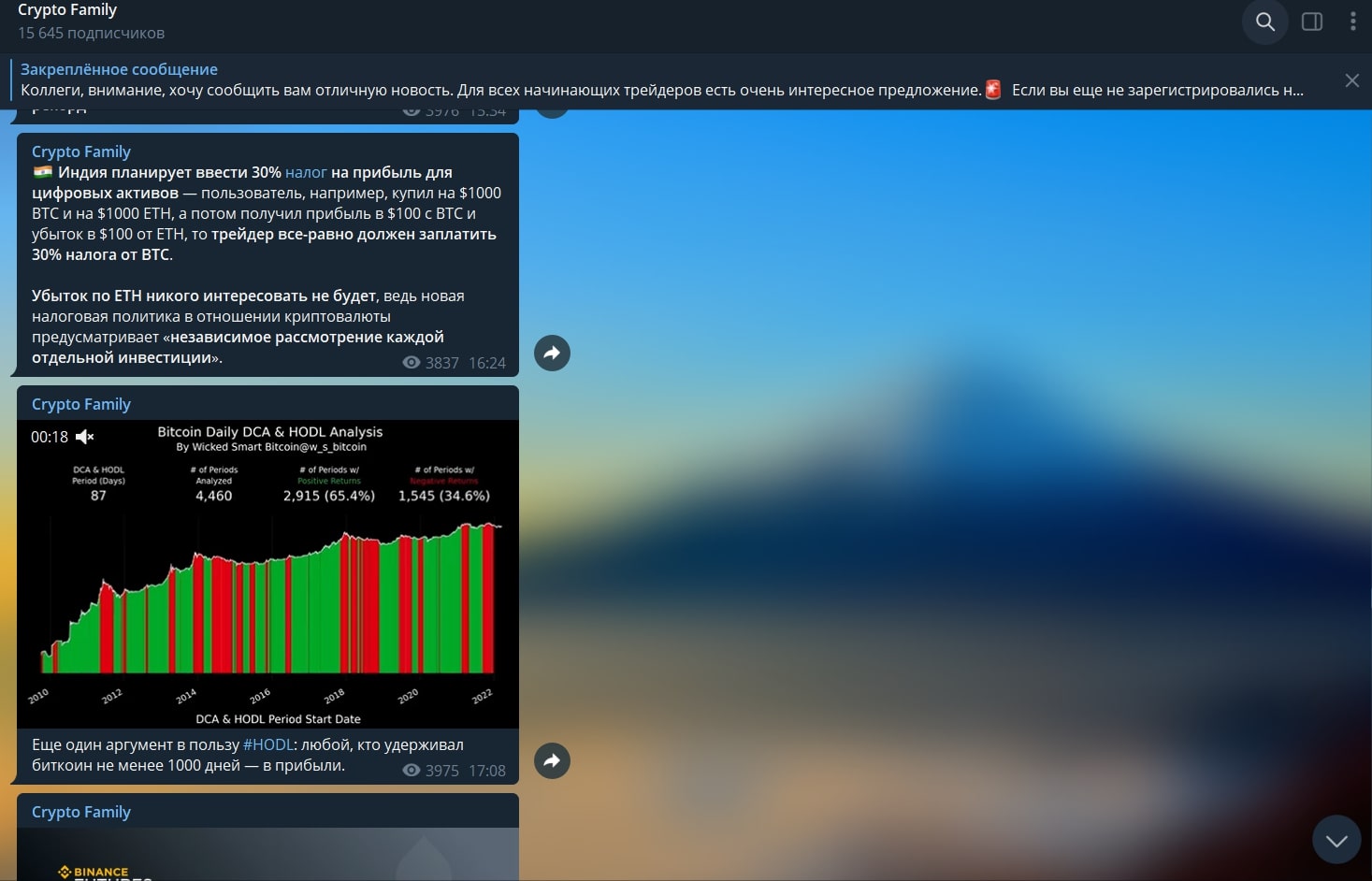Open search in Crypto Family channel
1372x881 pixels.
pos(1264,22)
